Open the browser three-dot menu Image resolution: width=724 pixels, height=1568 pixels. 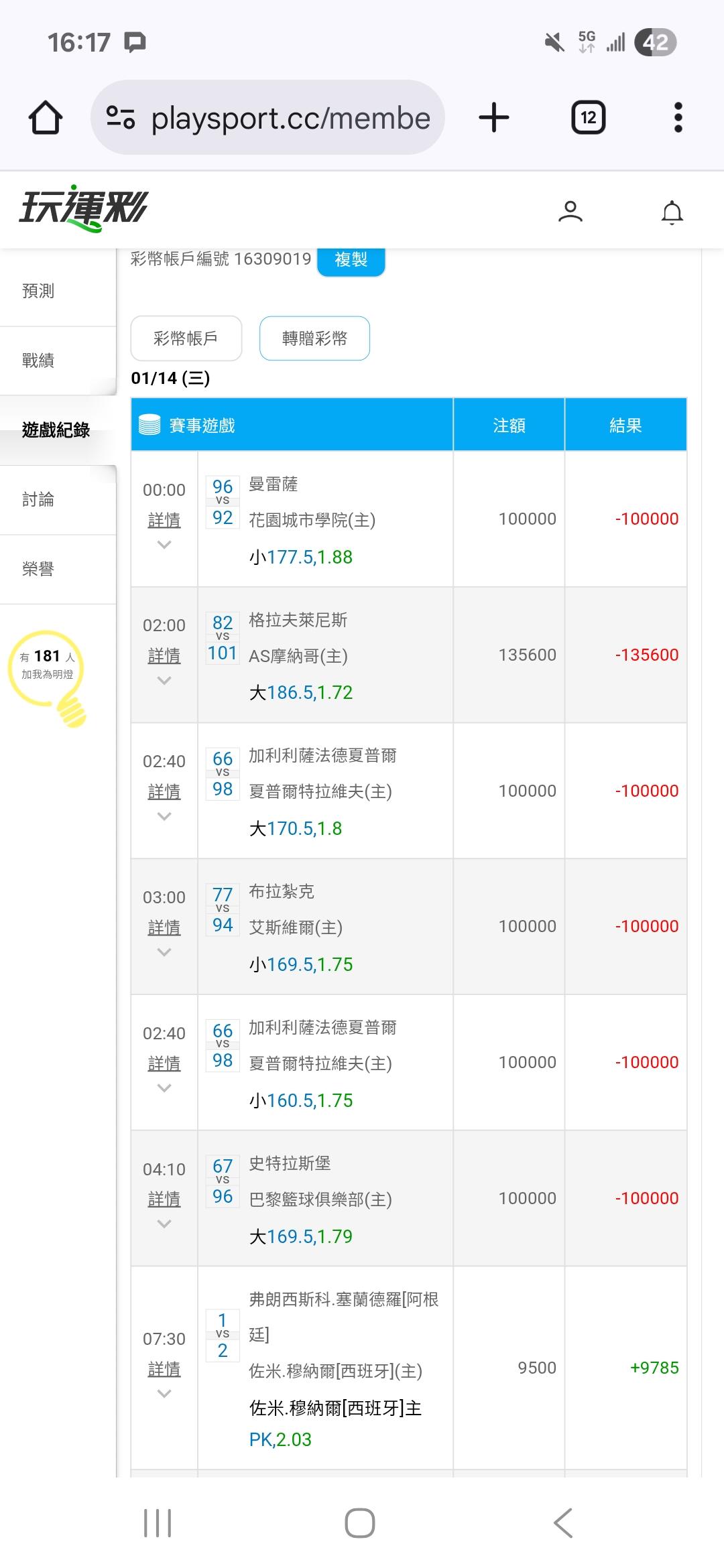pyautogui.click(x=678, y=118)
